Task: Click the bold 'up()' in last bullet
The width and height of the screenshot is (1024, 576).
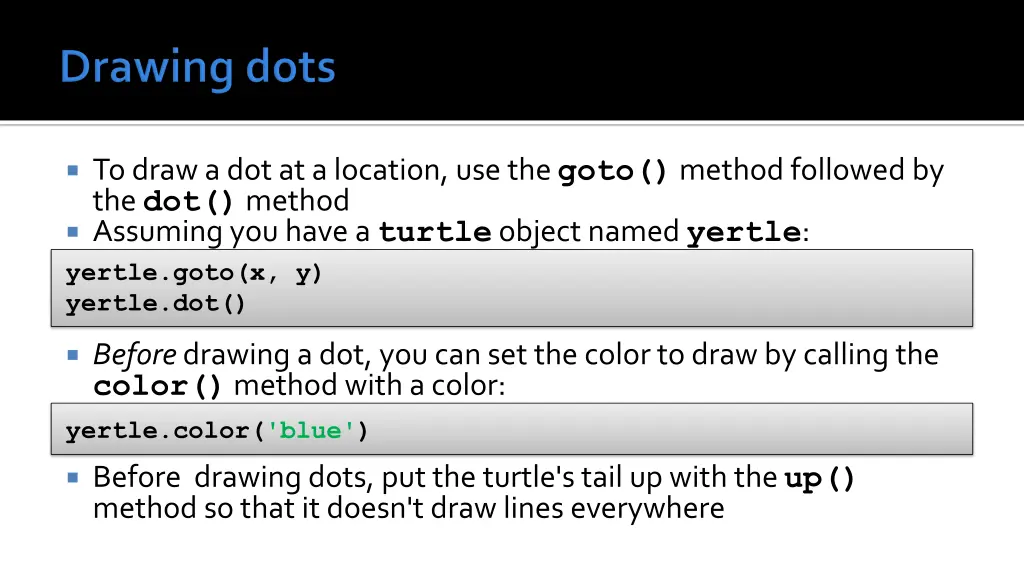Action: (819, 479)
